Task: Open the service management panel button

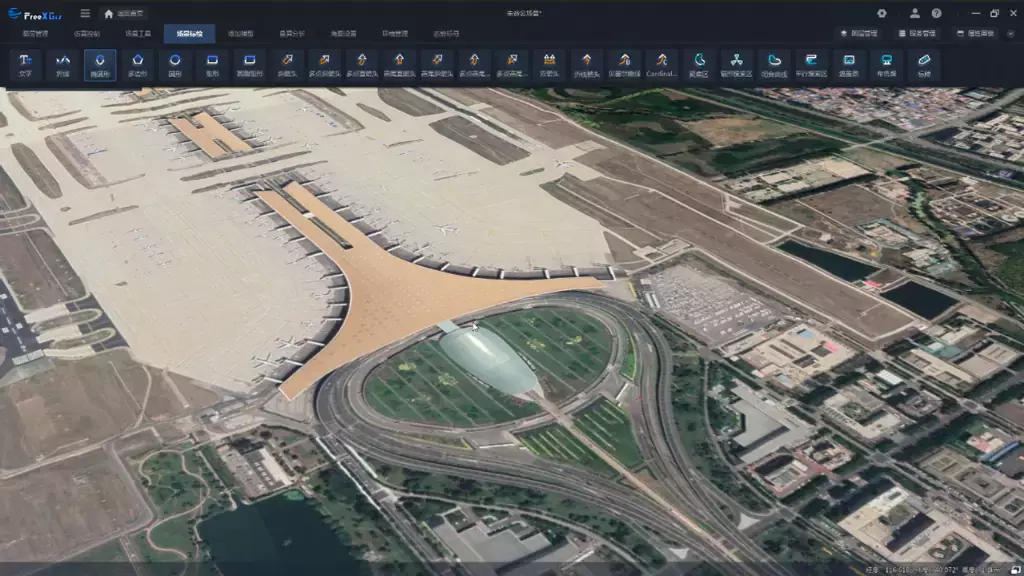Action: click(x=917, y=34)
